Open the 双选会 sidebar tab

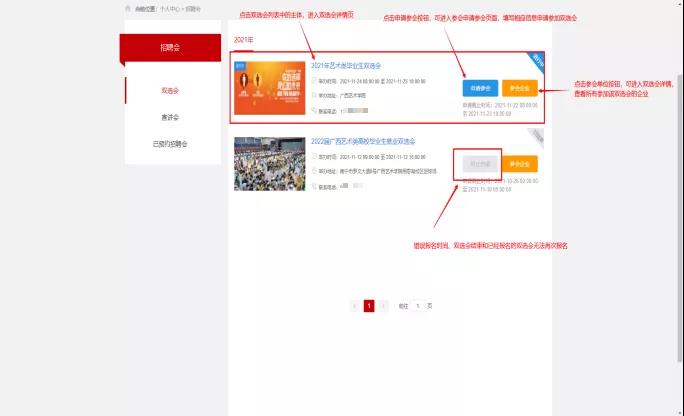[170, 90]
